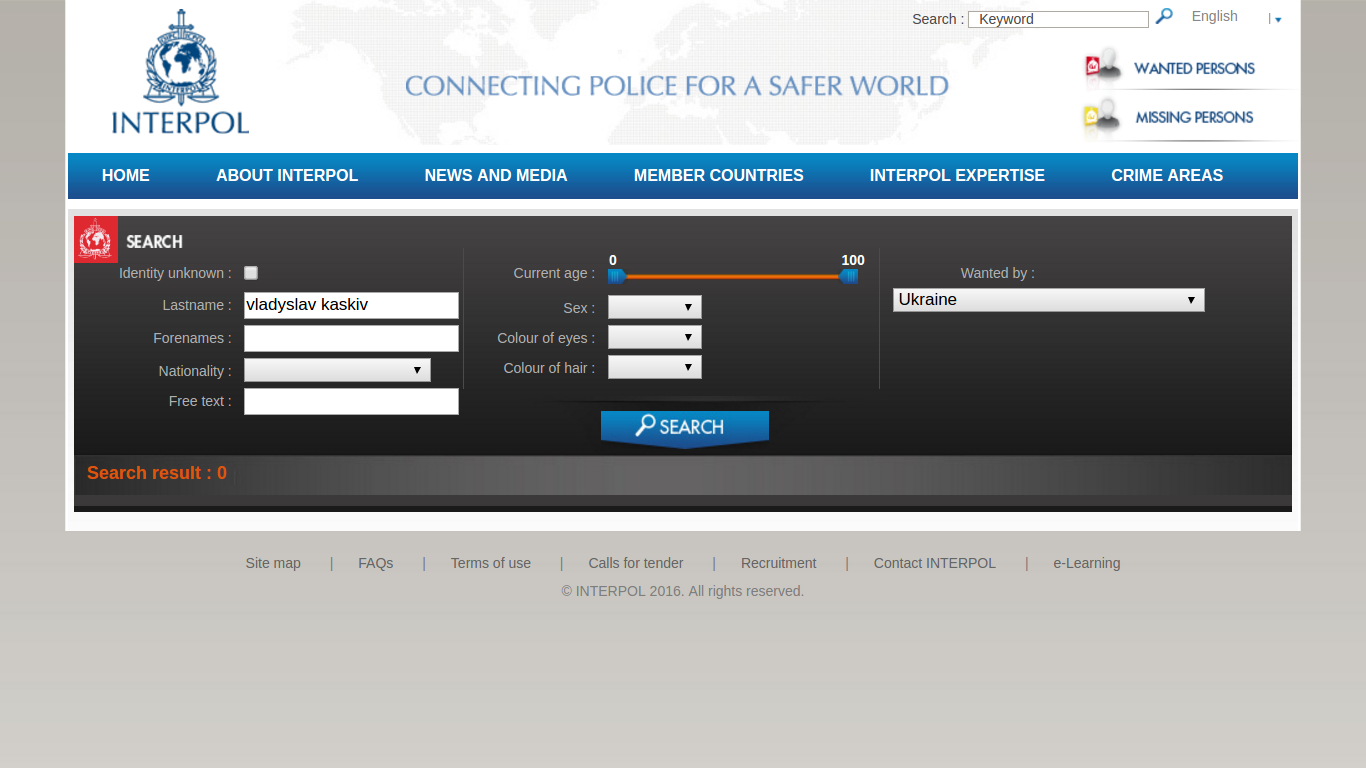The width and height of the screenshot is (1366, 768).
Task: Open the HOME menu
Action: 126,175
